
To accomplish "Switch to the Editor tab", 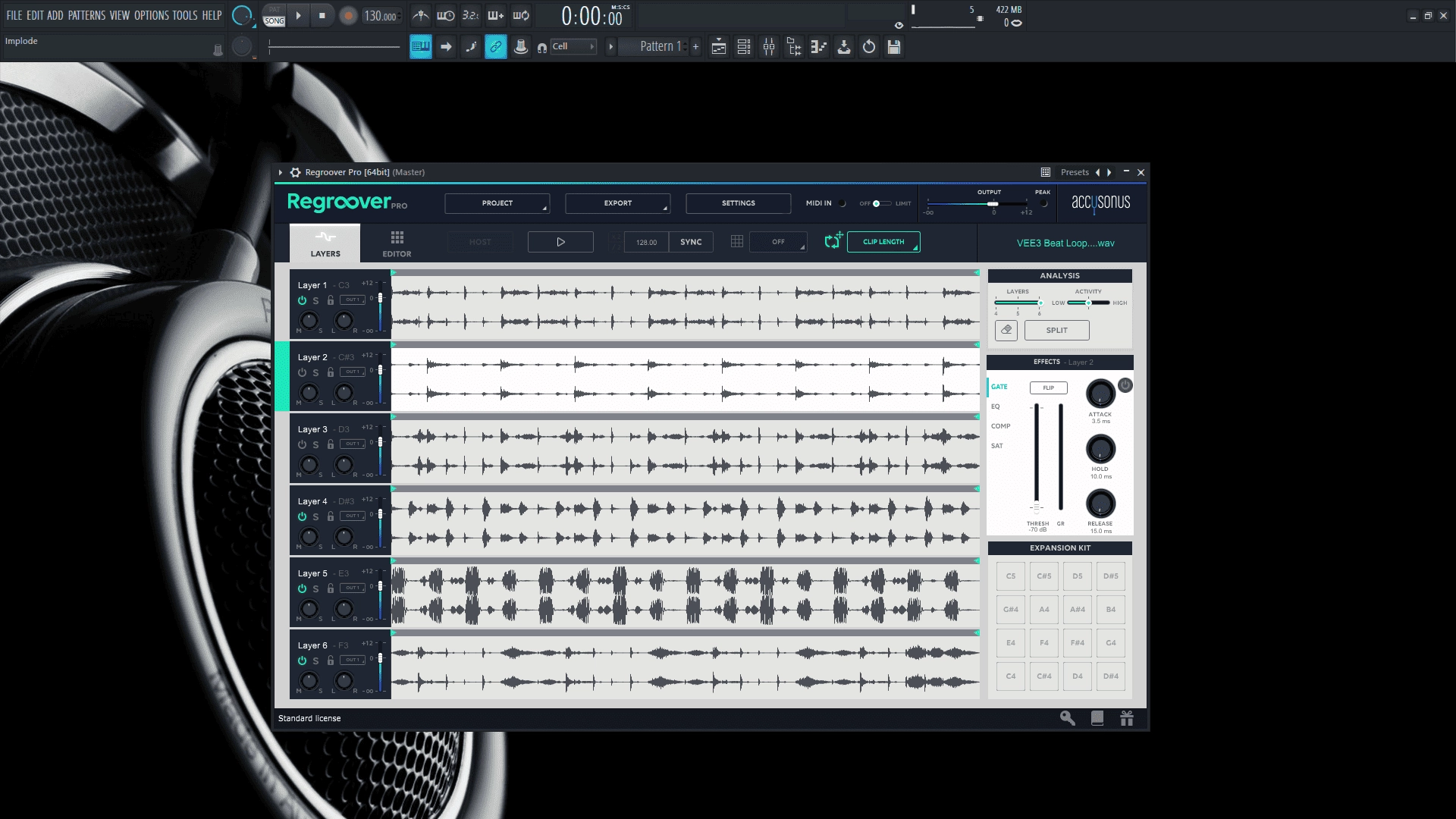I will 397,243.
